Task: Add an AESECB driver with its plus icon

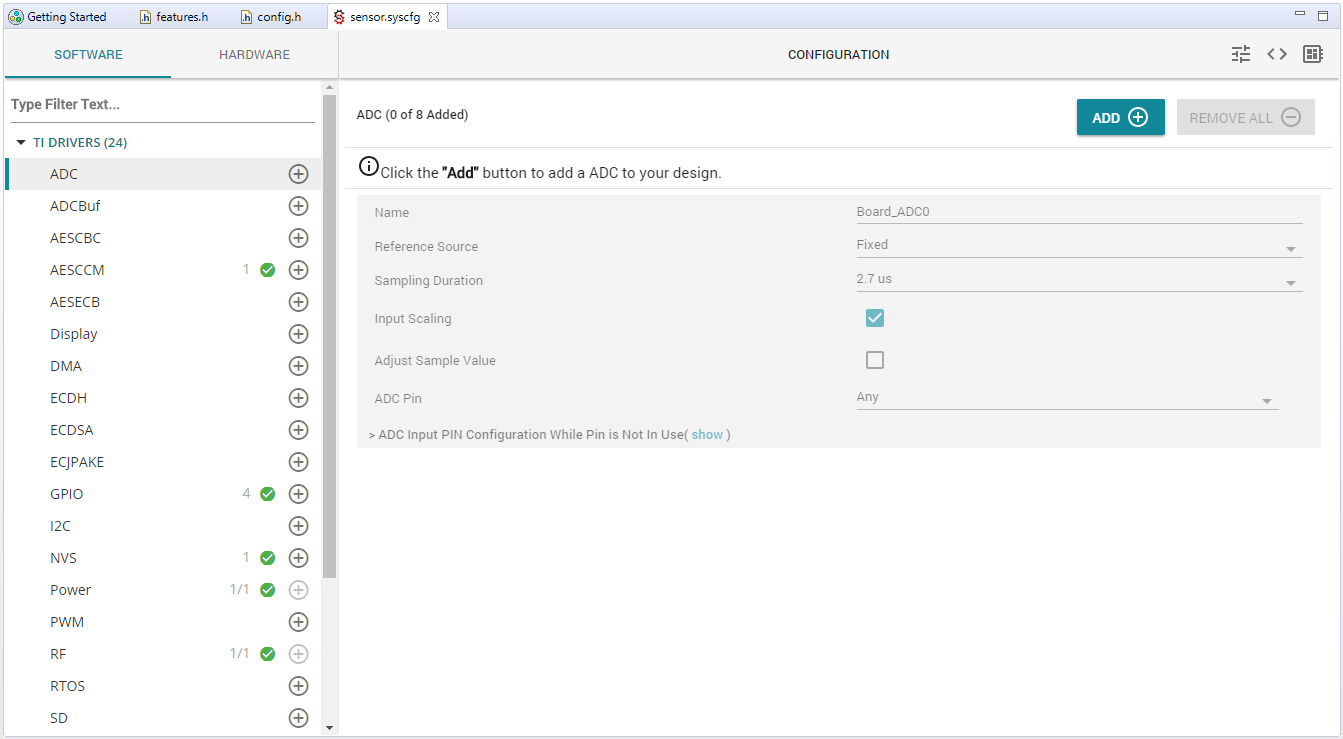Action: (298, 302)
